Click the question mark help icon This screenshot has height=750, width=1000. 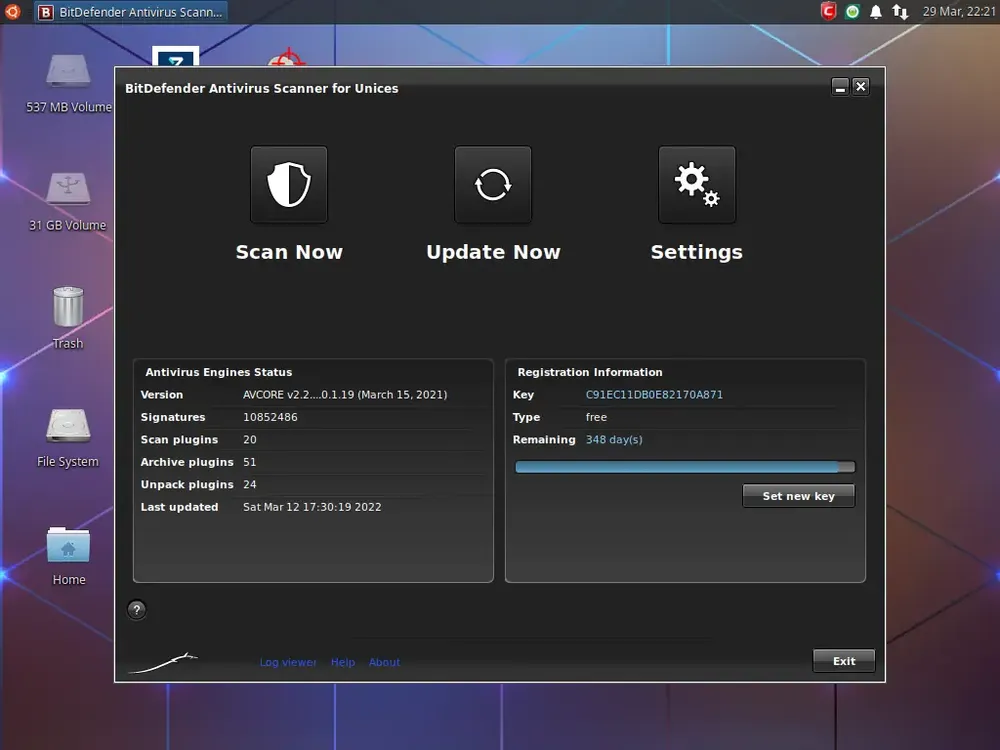pos(137,610)
